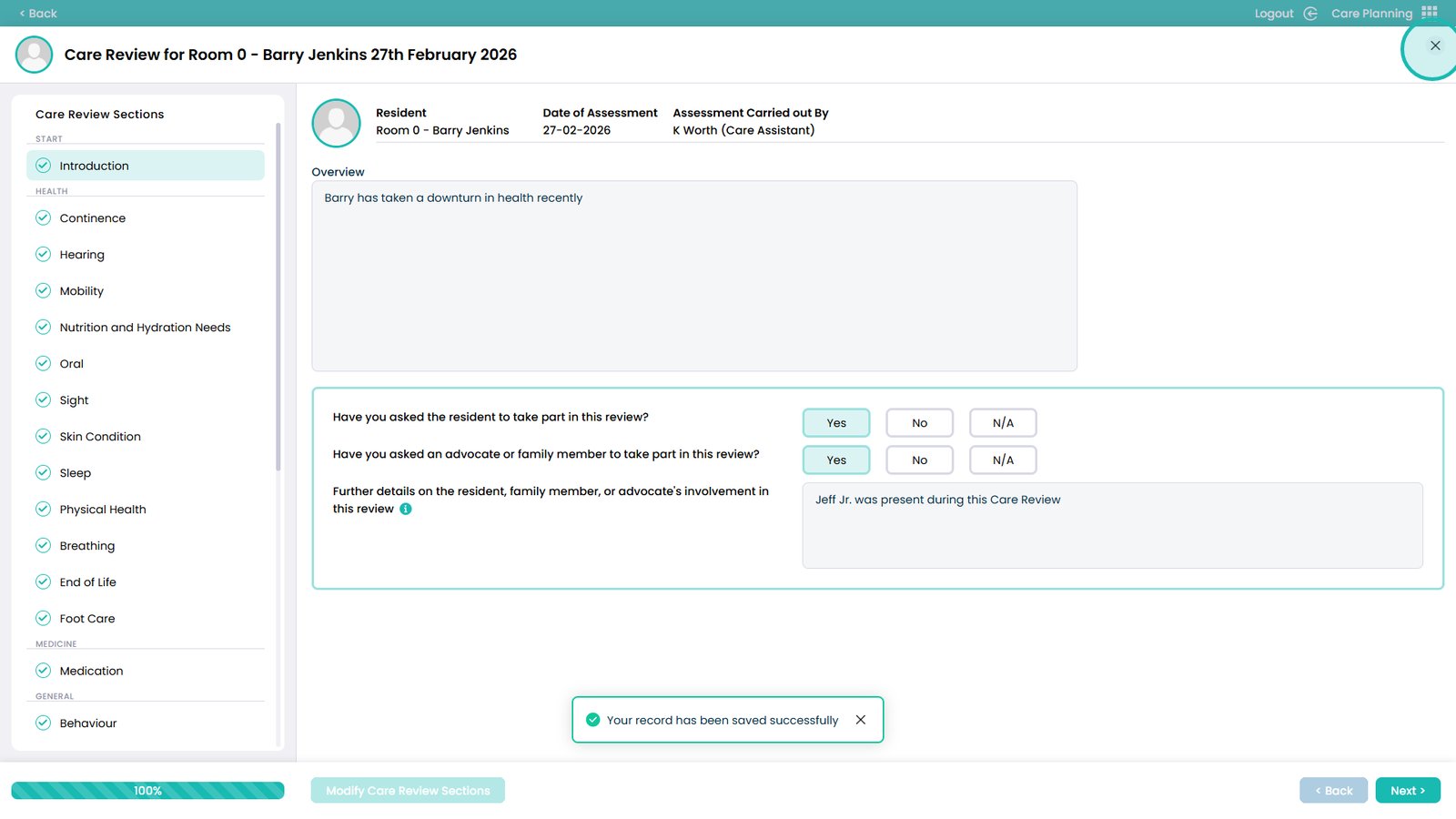
Task: Dismiss the saved successfully notification
Action: [860, 720]
